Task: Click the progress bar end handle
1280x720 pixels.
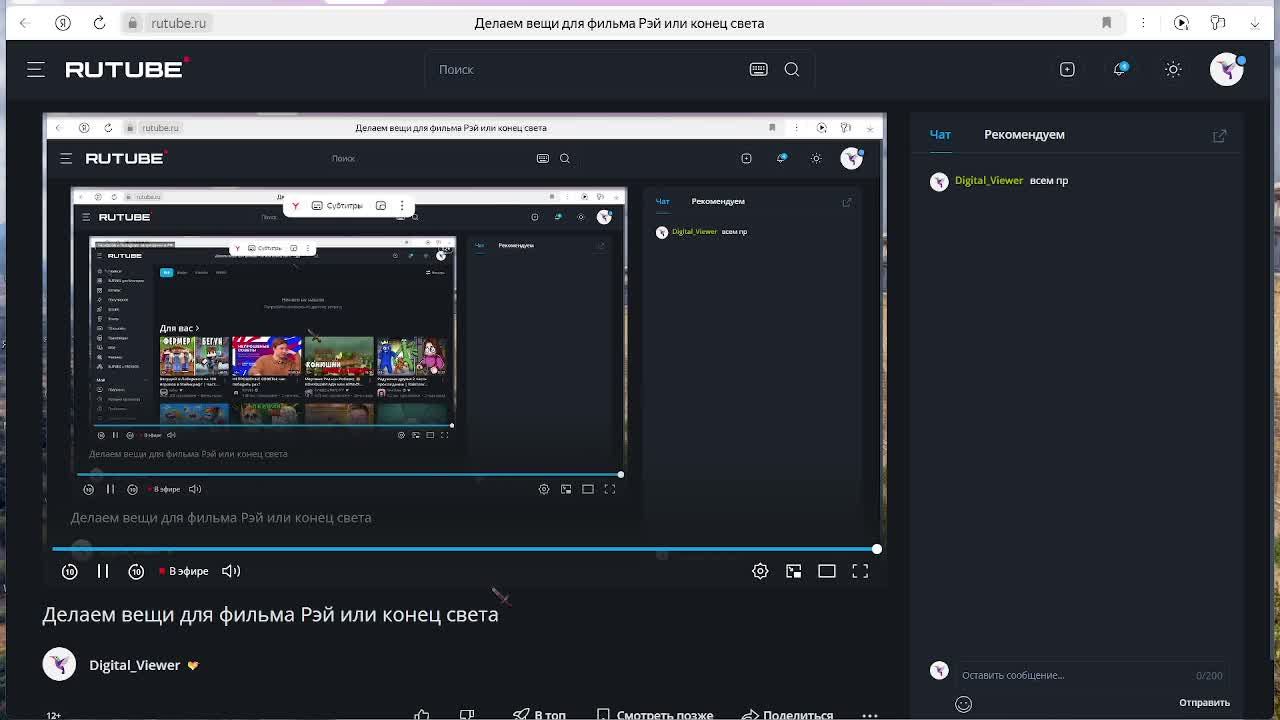Action: tap(877, 549)
